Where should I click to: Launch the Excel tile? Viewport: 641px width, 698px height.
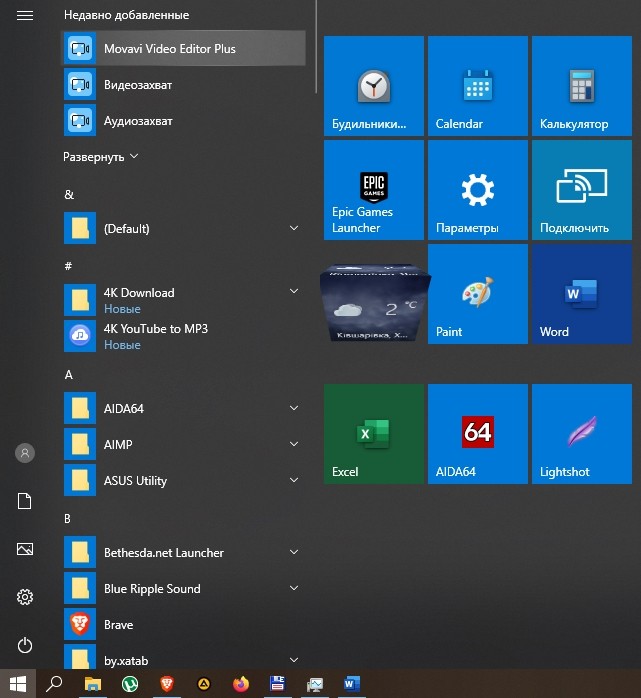[373, 434]
